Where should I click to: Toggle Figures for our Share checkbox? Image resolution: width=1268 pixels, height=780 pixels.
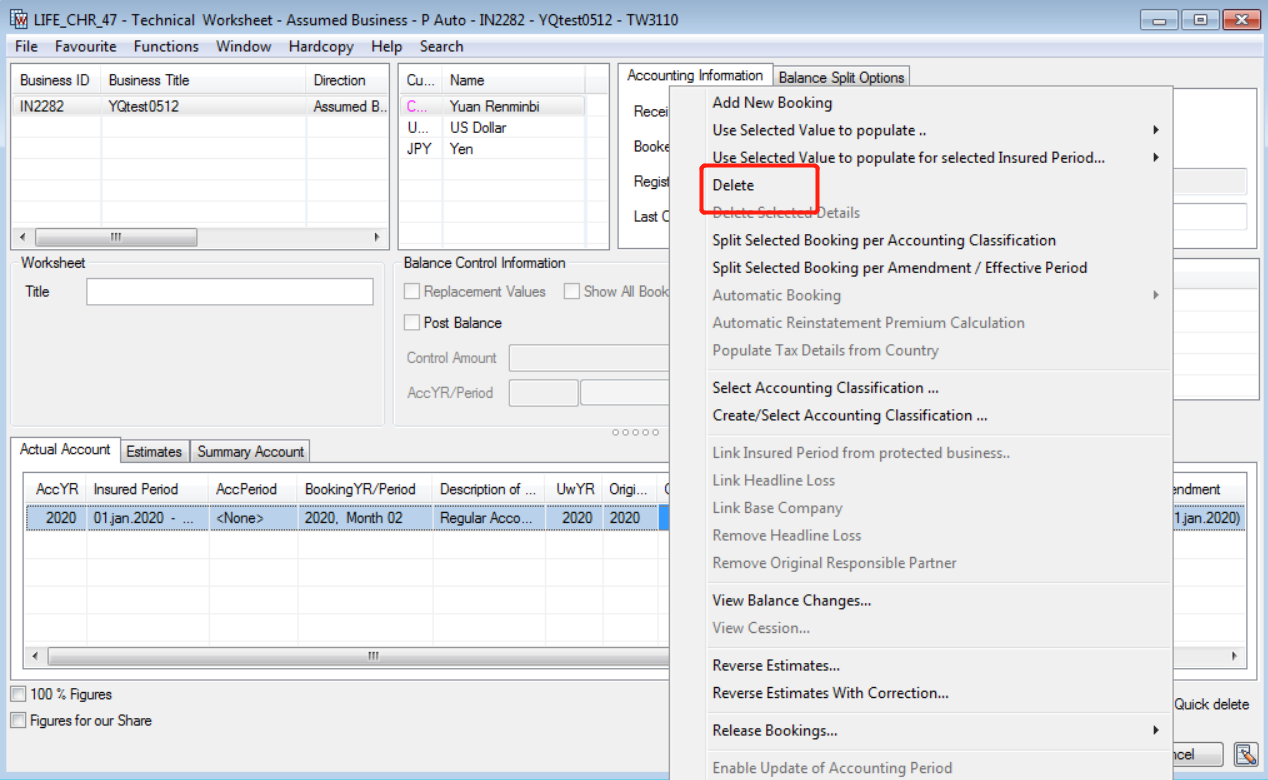point(19,720)
